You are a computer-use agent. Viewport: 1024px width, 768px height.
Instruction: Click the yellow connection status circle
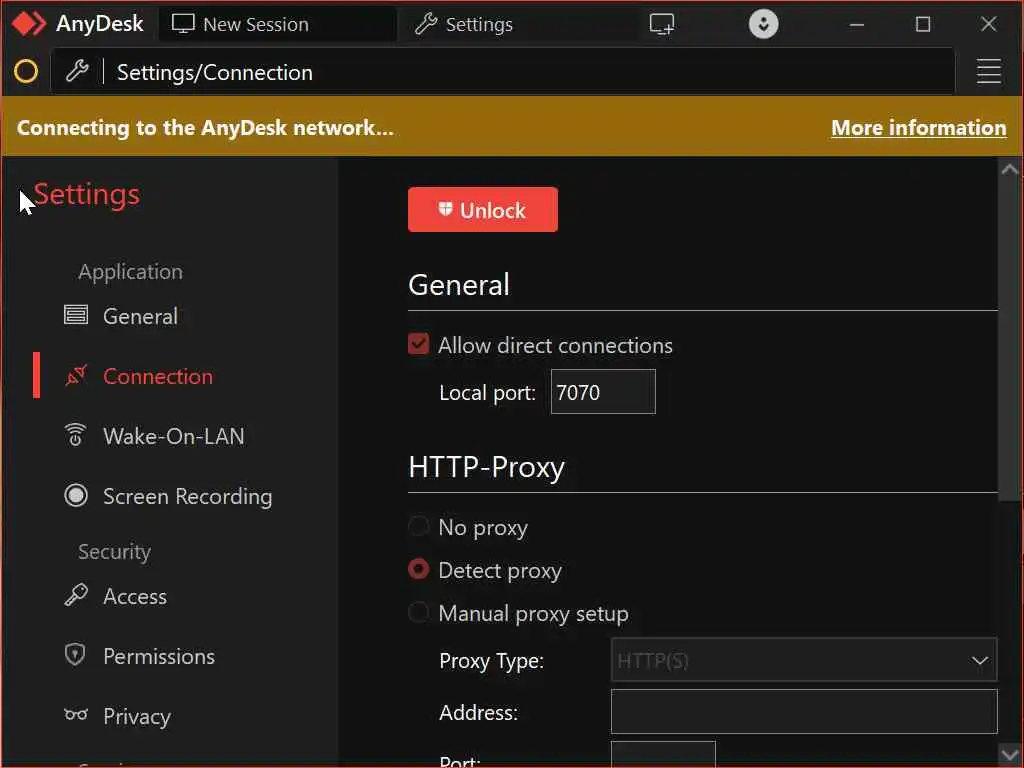[x=26, y=71]
